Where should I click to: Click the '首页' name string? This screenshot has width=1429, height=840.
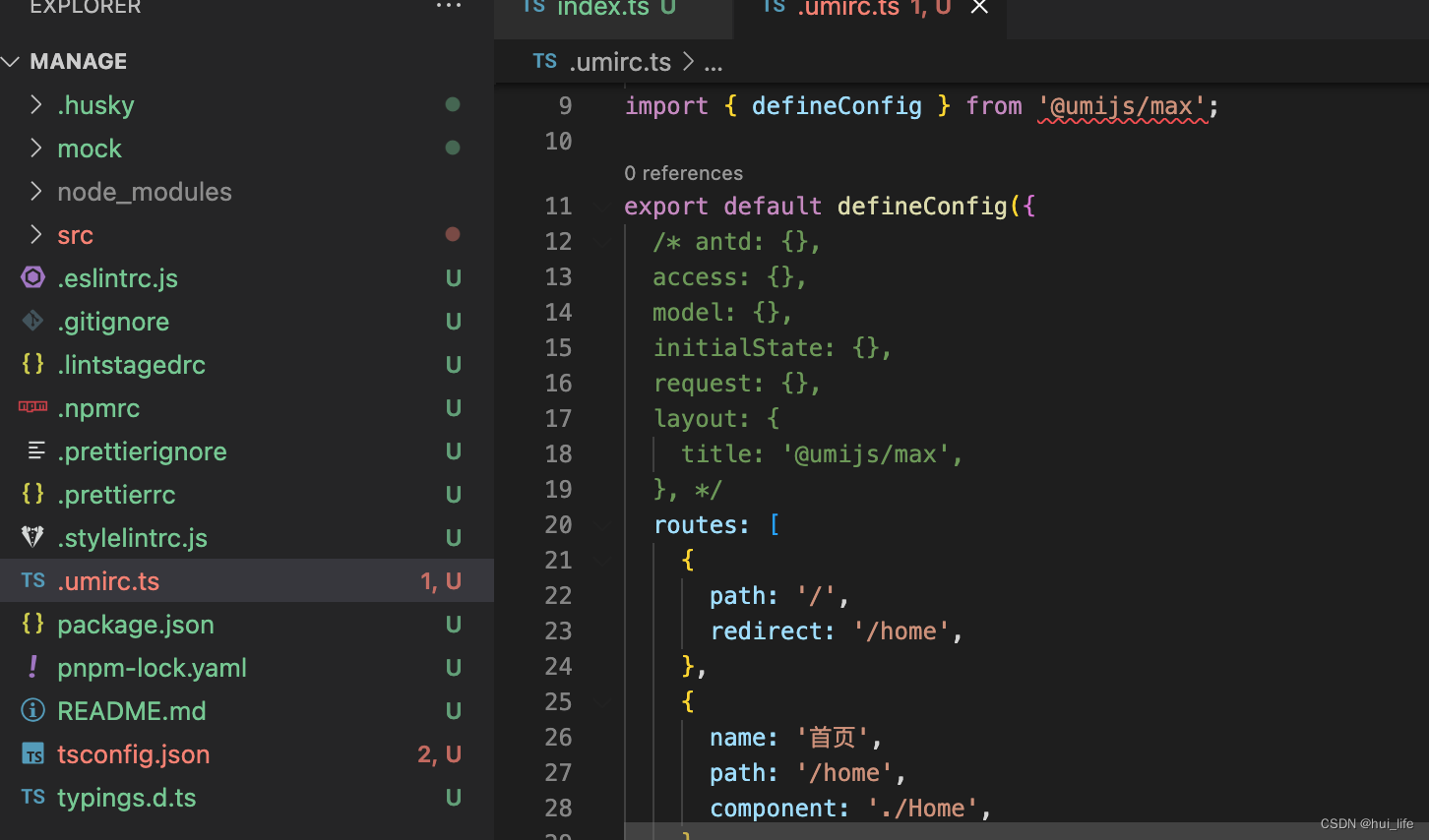pyautogui.click(x=833, y=738)
